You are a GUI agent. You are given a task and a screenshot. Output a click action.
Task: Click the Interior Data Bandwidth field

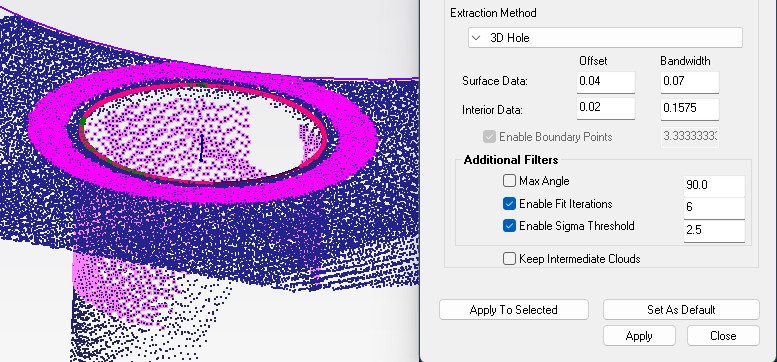coord(689,109)
